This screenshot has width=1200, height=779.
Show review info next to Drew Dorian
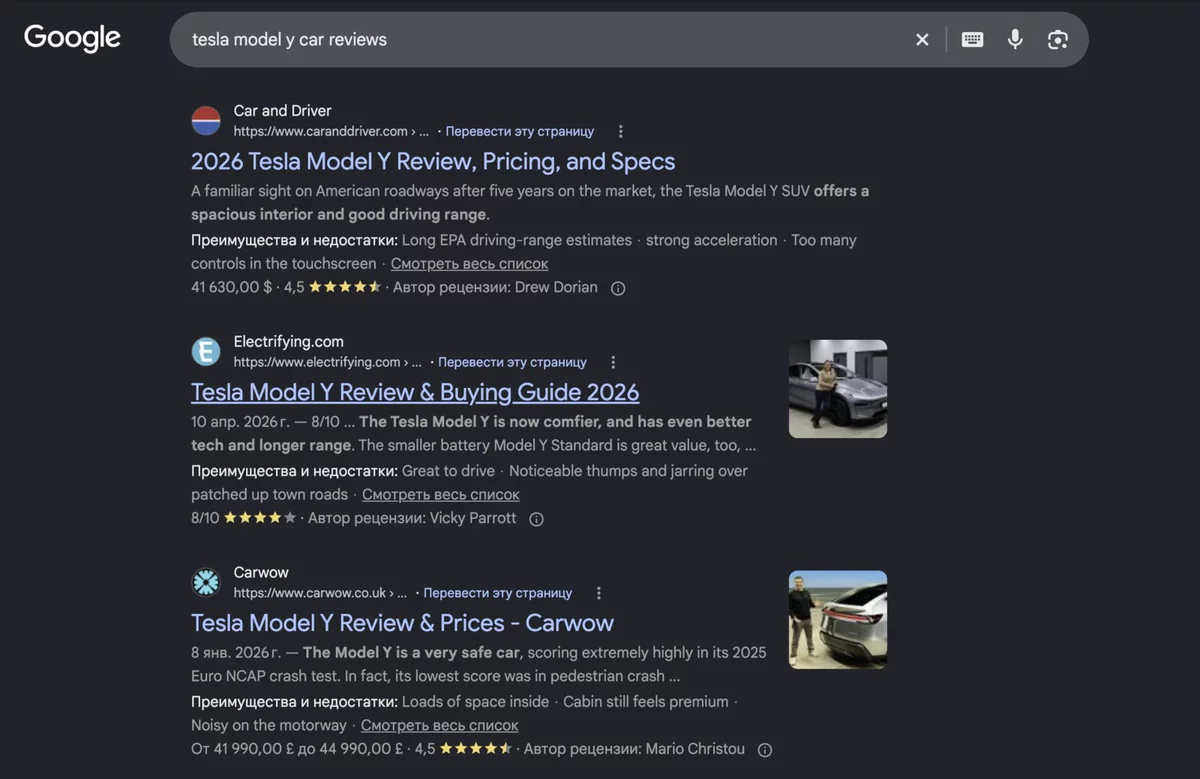tap(618, 289)
